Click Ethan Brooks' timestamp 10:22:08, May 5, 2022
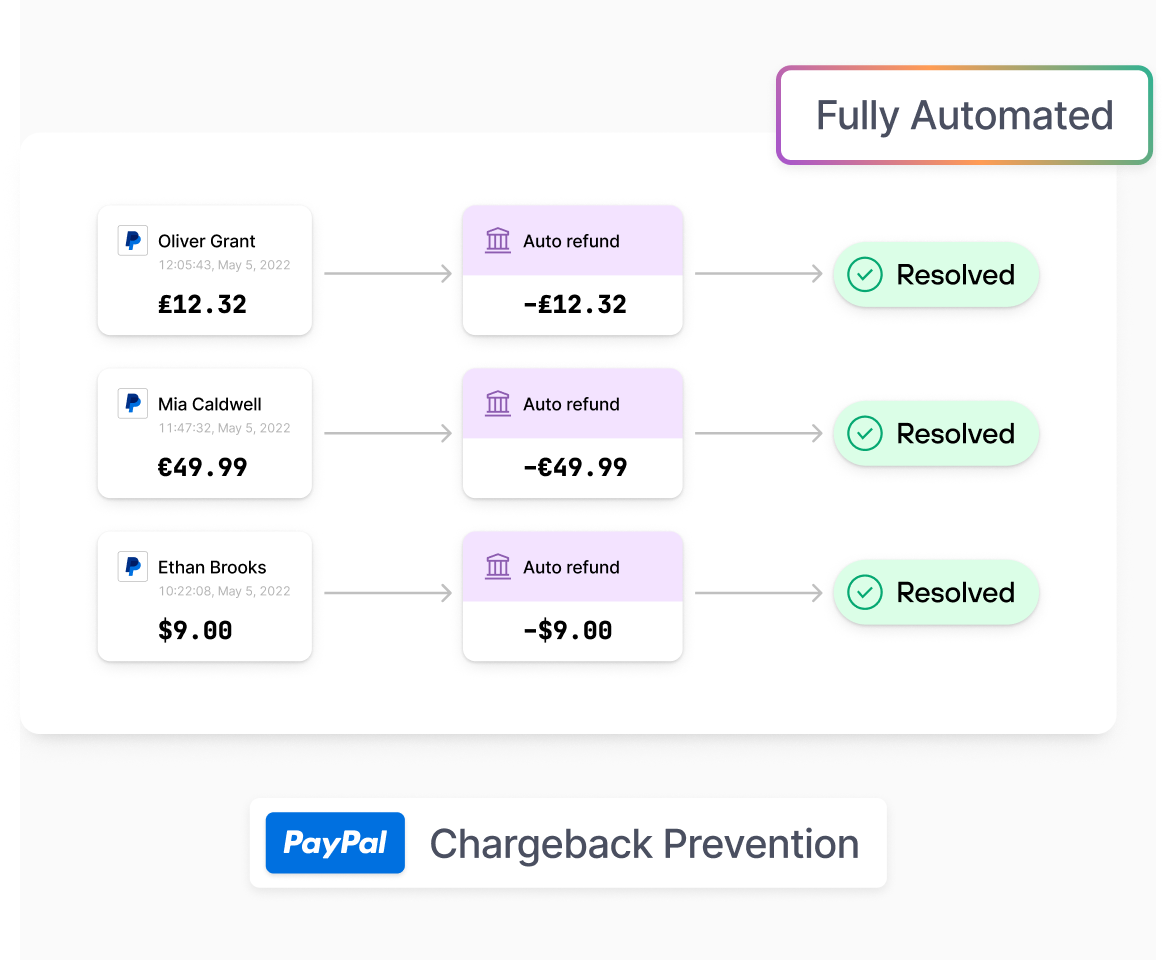The height and width of the screenshot is (960, 1162). point(224,591)
